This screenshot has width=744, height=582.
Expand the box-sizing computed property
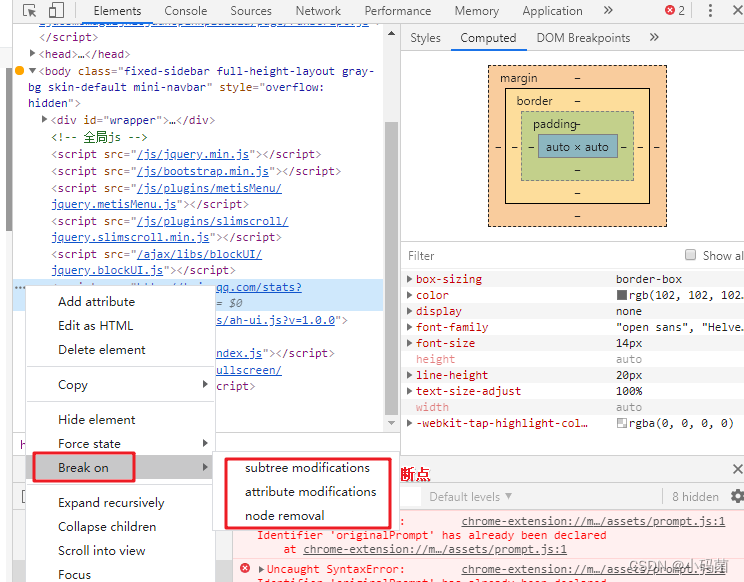click(409, 279)
